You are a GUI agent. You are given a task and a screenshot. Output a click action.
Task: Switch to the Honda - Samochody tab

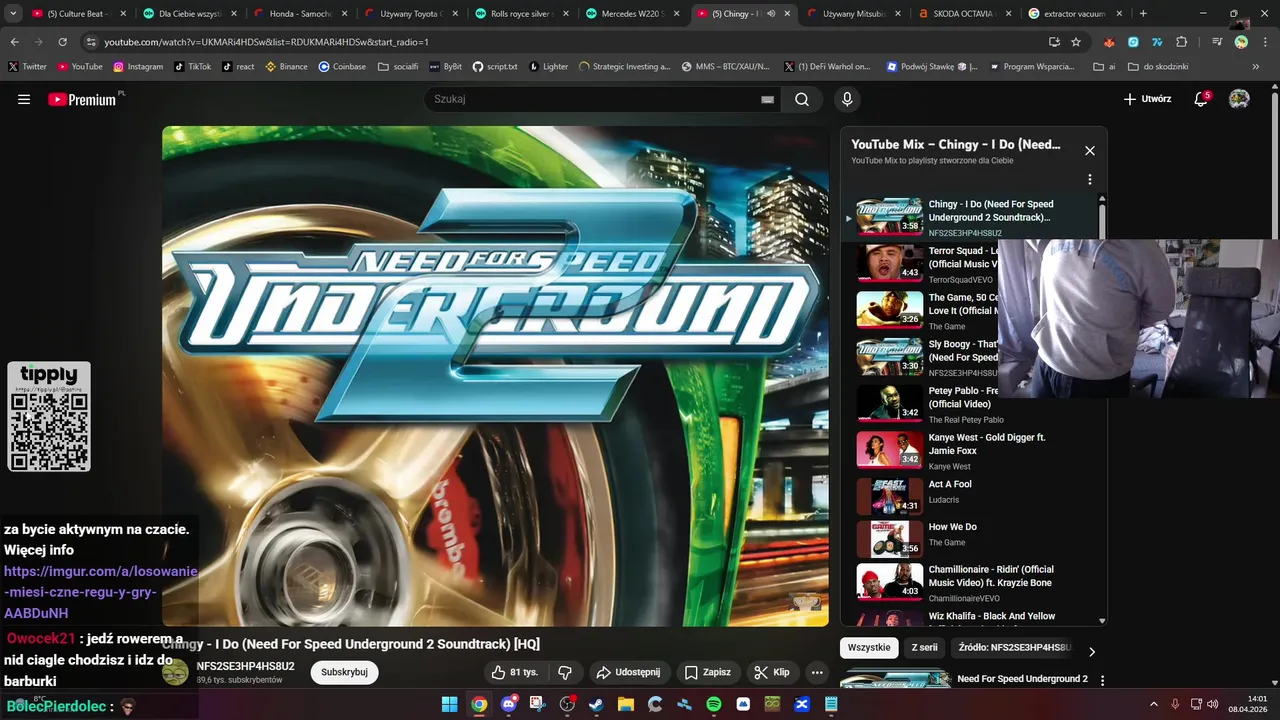tap(299, 14)
